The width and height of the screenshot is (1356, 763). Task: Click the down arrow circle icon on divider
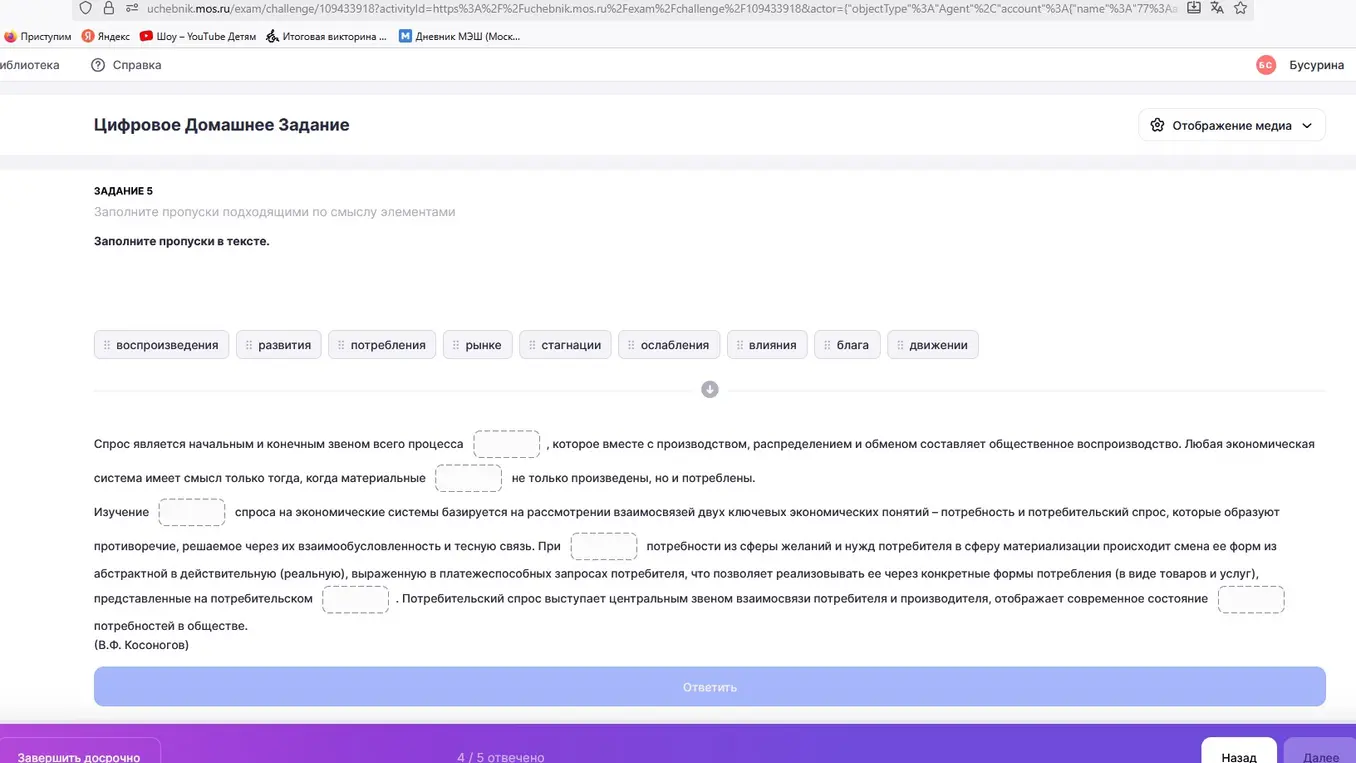710,390
